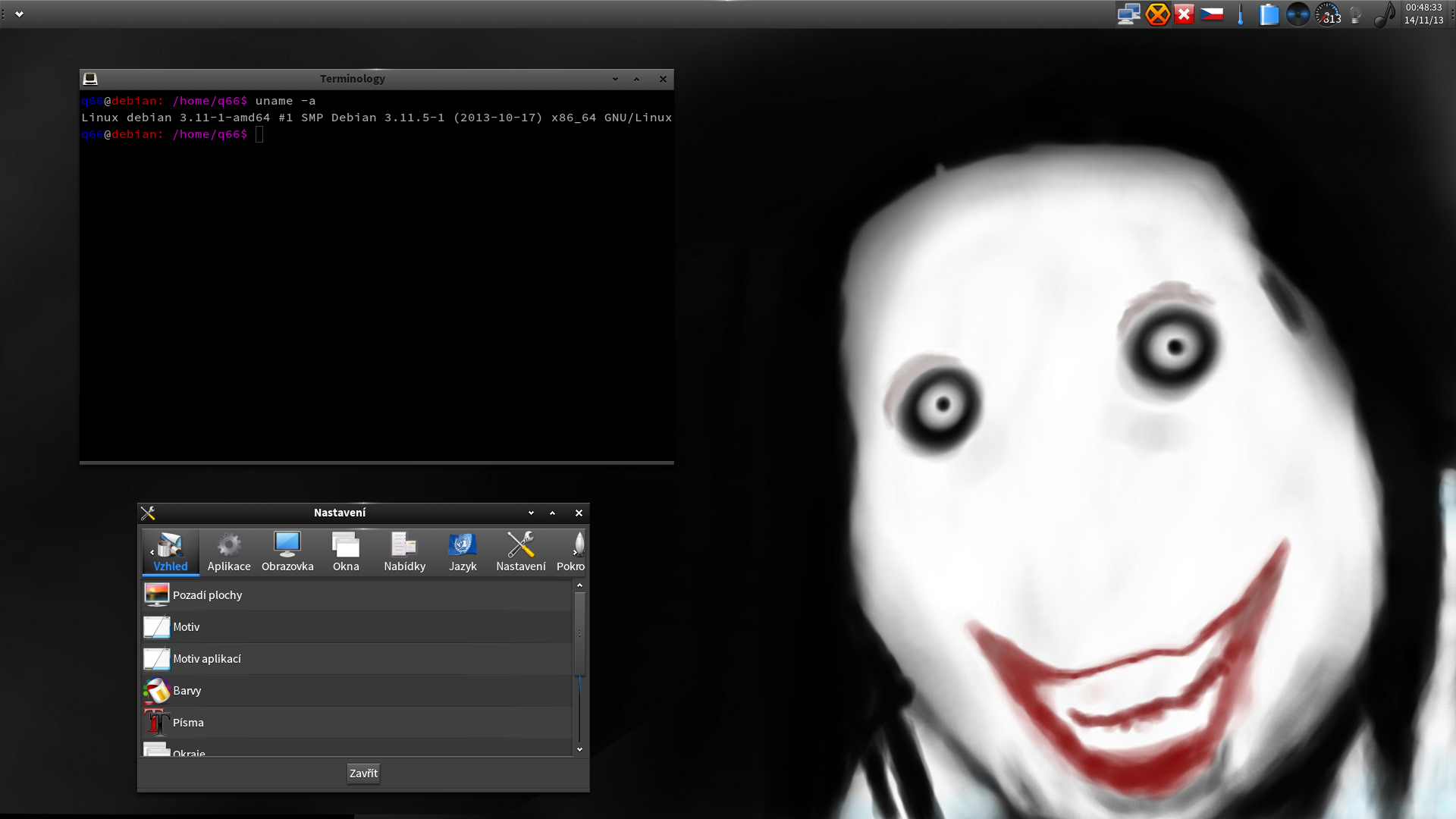Click the 'Linux debian 3.11-1-amd64' output line
Screen dimensions: 1456x819
(376, 118)
